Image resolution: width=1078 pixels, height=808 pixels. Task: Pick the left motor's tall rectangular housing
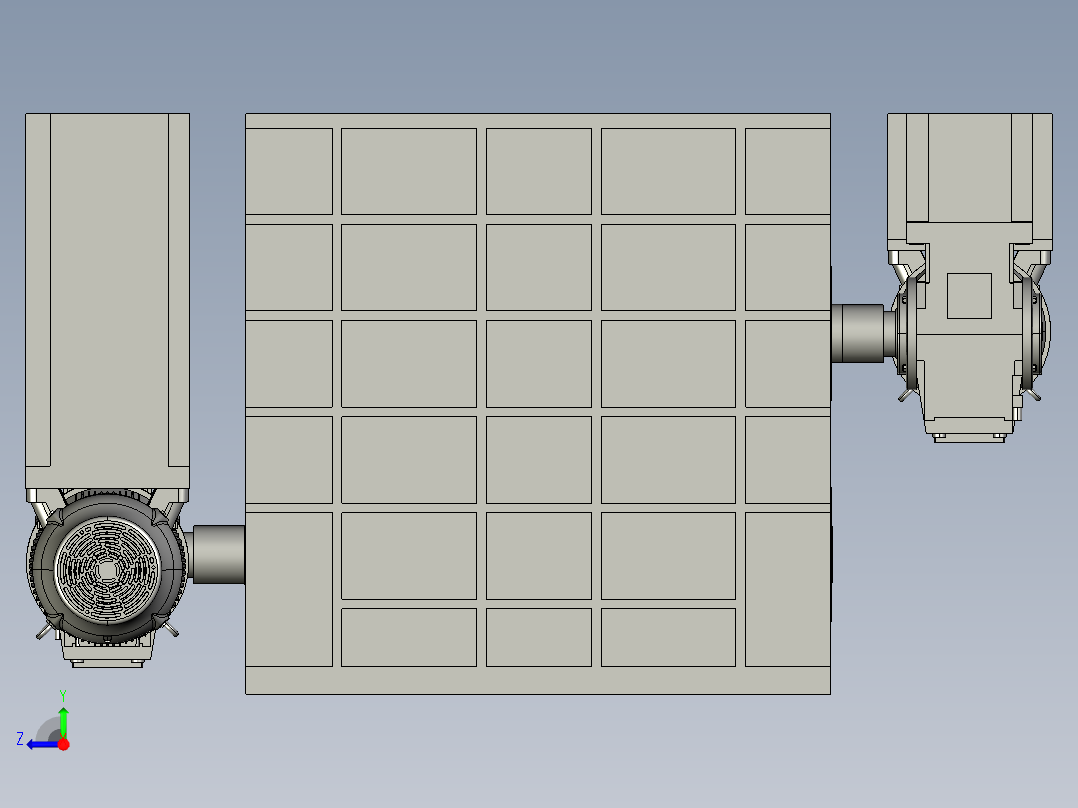107,301
